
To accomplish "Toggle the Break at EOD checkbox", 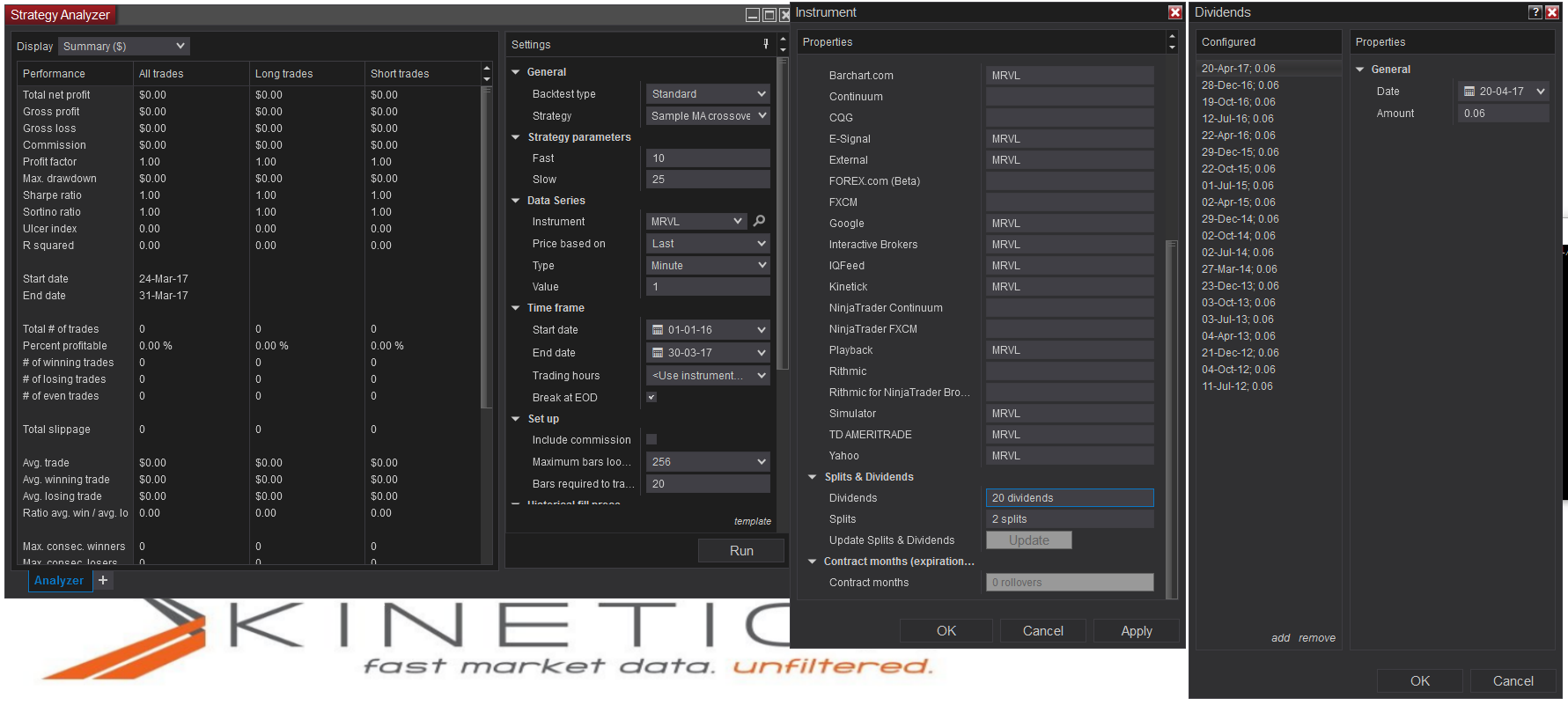I will (651, 397).
